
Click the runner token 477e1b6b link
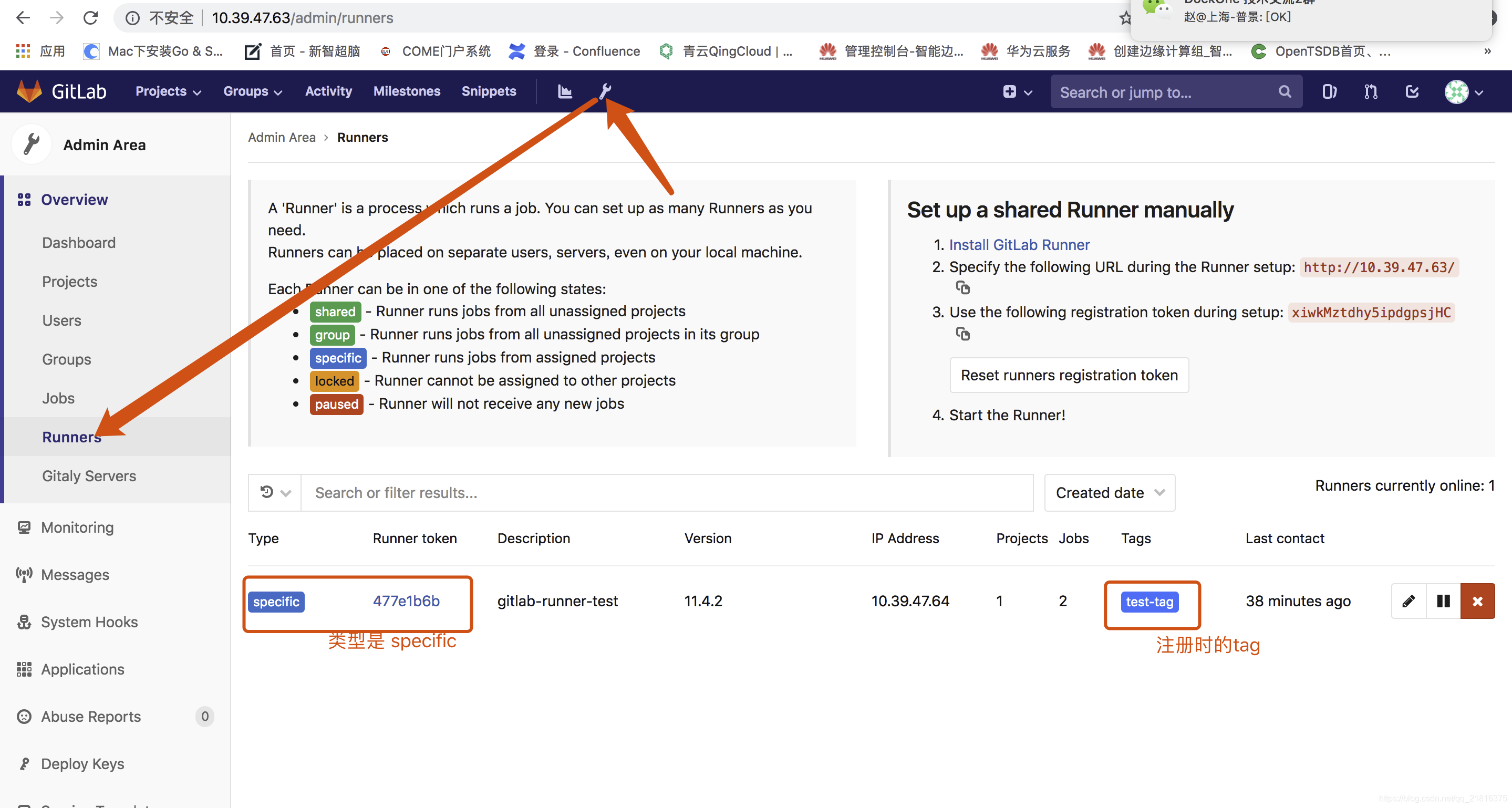[406, 600]
